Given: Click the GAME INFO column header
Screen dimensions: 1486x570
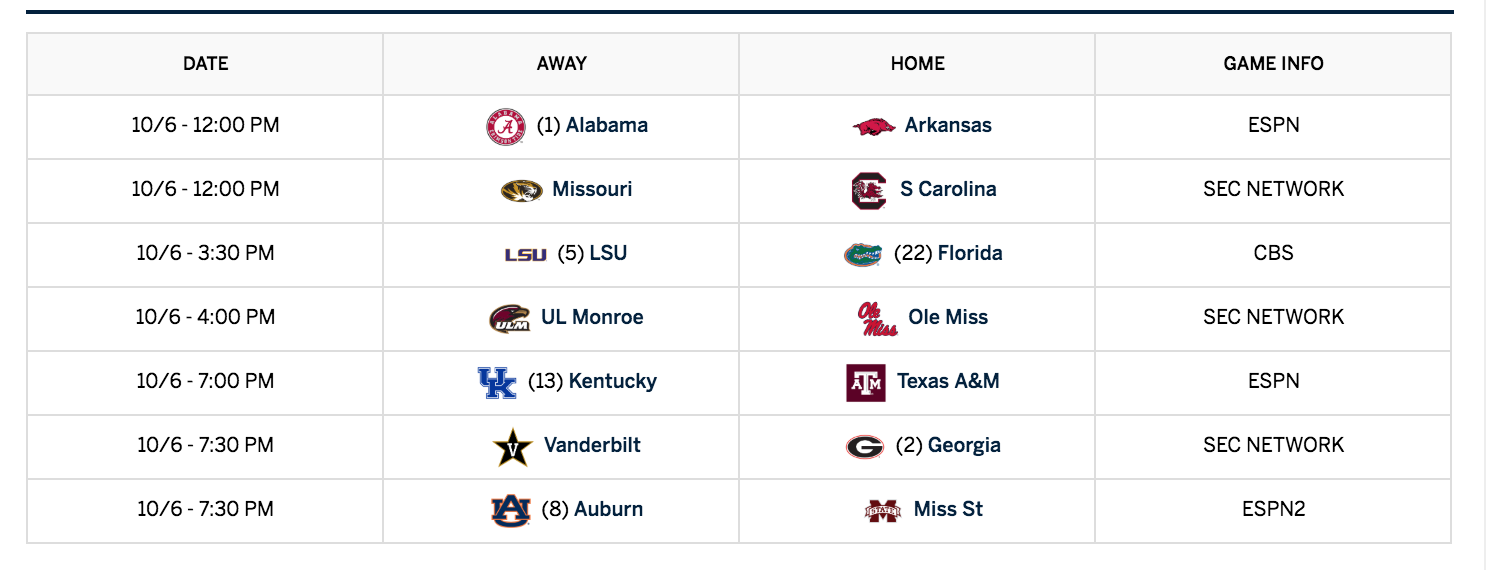Looking at the screenshot, I should pos(1273,64).
